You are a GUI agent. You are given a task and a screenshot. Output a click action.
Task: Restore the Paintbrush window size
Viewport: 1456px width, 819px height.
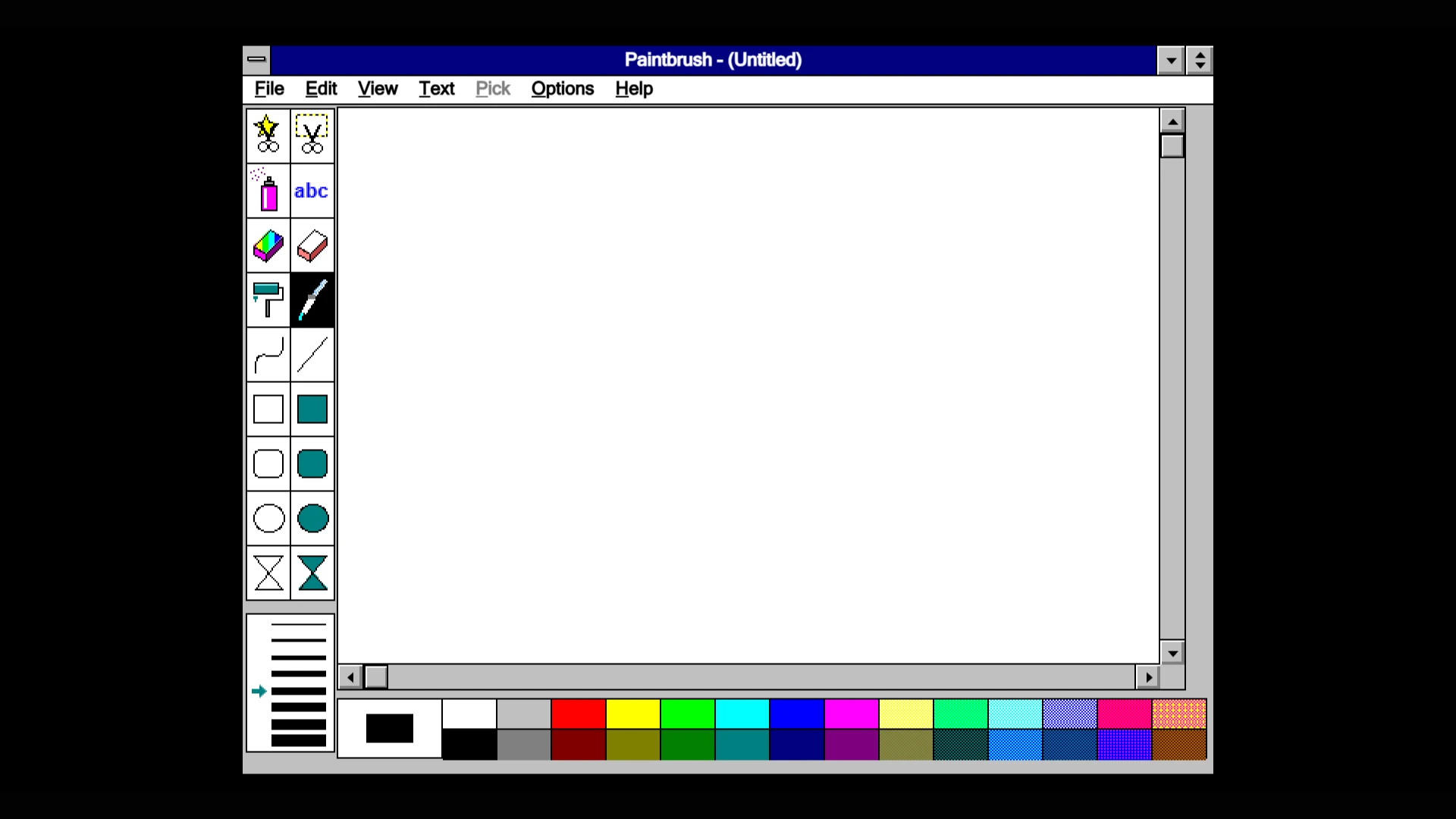point(1200,61)
